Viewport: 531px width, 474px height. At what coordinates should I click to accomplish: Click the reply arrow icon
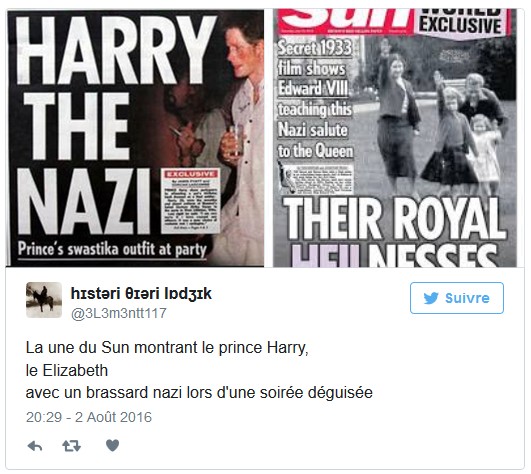(35, 446)
